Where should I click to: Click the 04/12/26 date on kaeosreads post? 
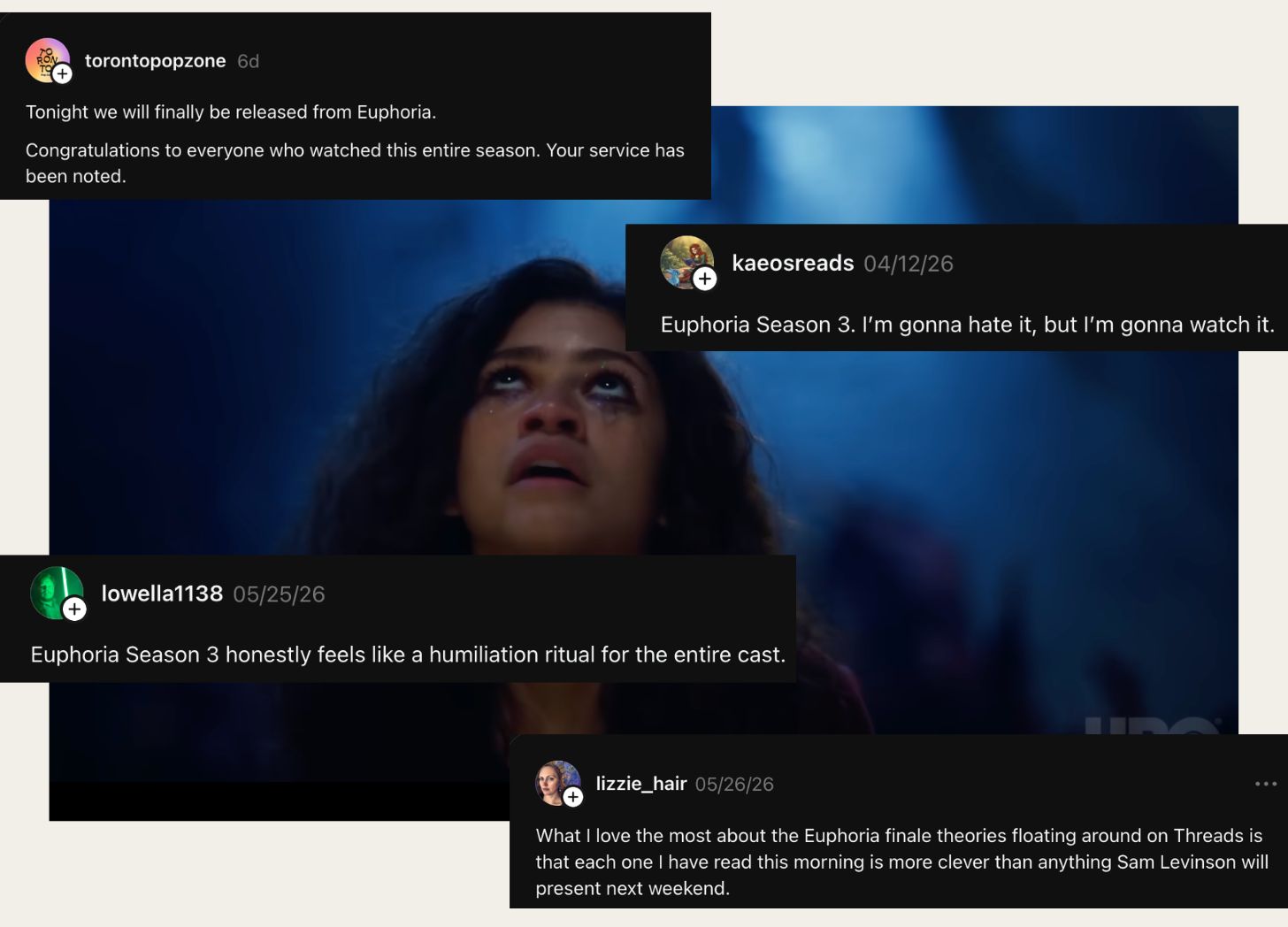coord(908,264)
